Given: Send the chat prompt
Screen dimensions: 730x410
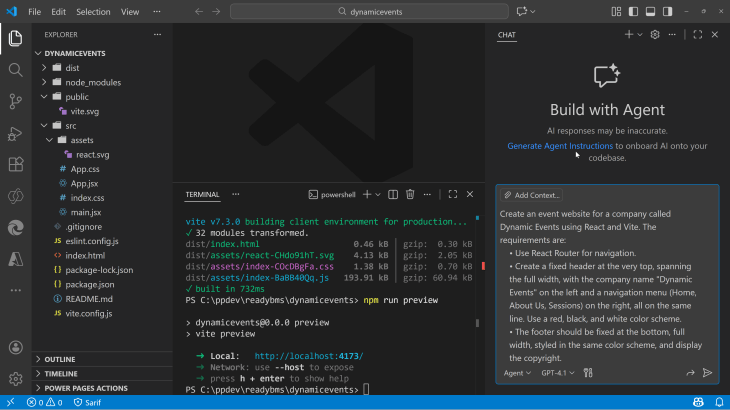Looking at the screenshot, I should coord(707,373).
